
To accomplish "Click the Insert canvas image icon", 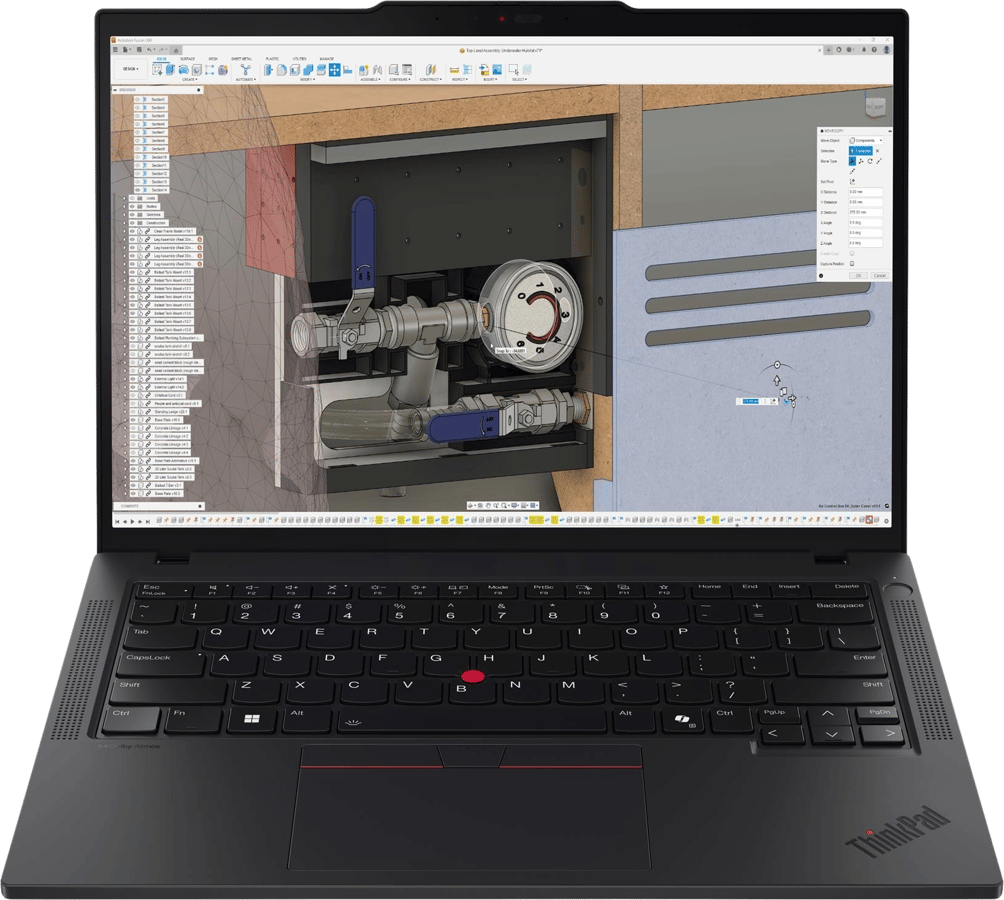I will click(x=497, y=69).
